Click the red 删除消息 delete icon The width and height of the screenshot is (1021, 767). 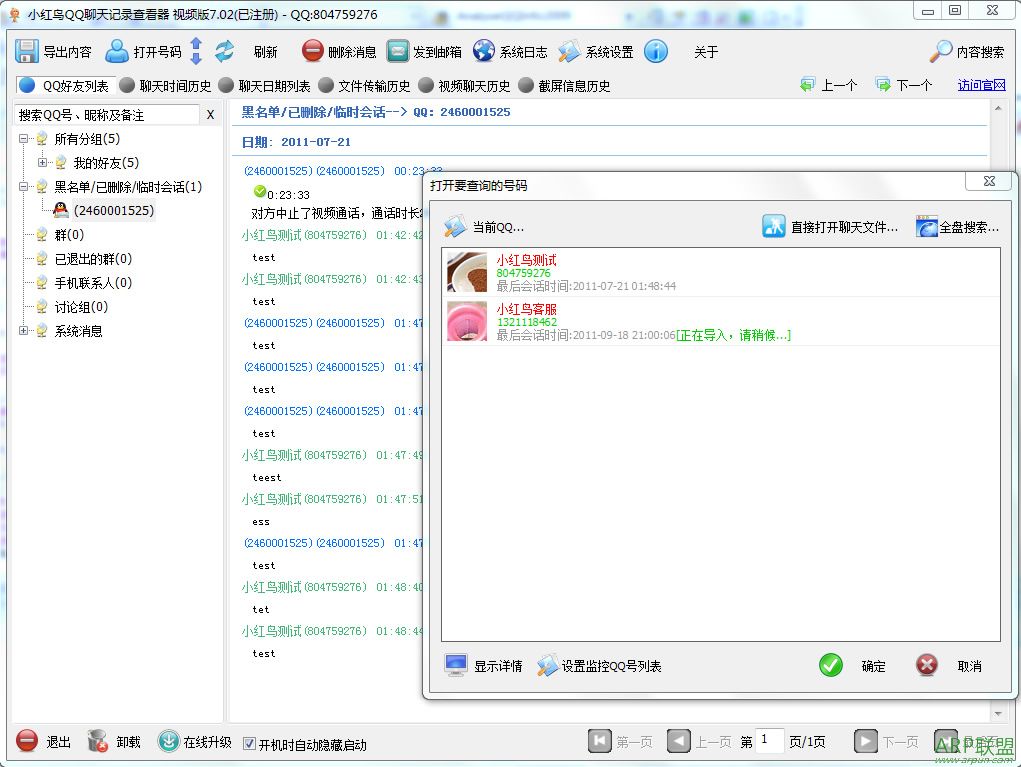click(313, 51)
